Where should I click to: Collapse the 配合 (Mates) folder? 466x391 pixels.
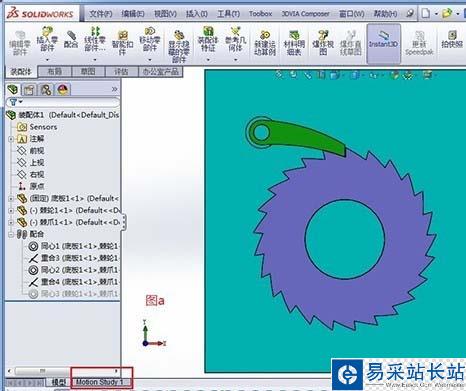[x=11, y=235]
